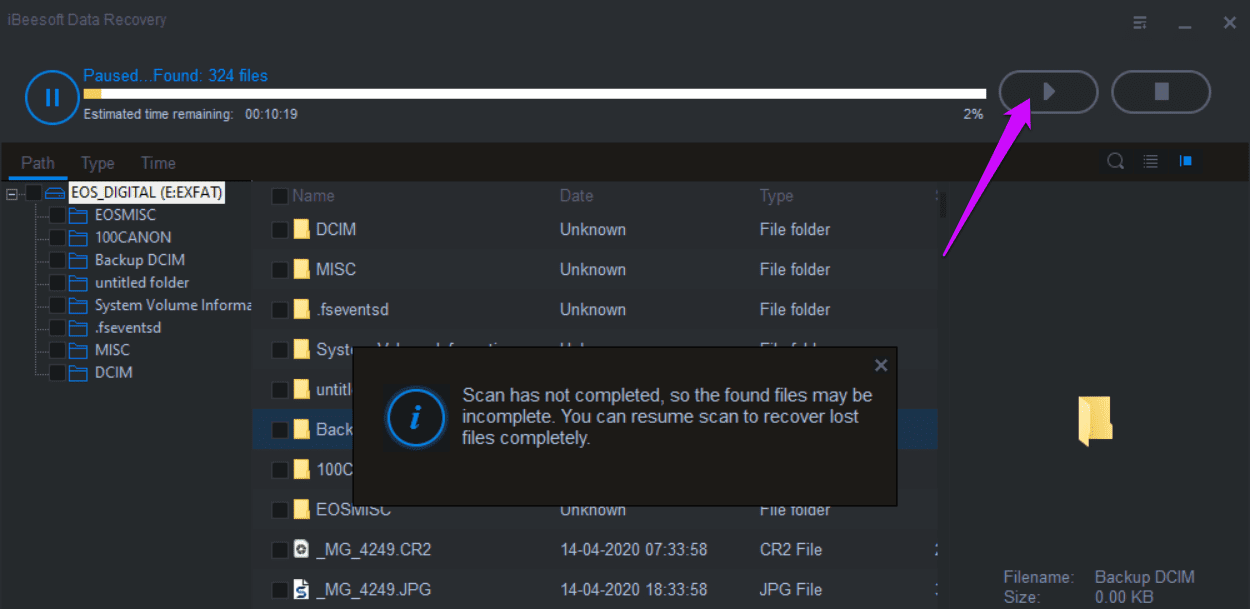Click the scan progress bar

pyautogui.click(x=535, y=94)
